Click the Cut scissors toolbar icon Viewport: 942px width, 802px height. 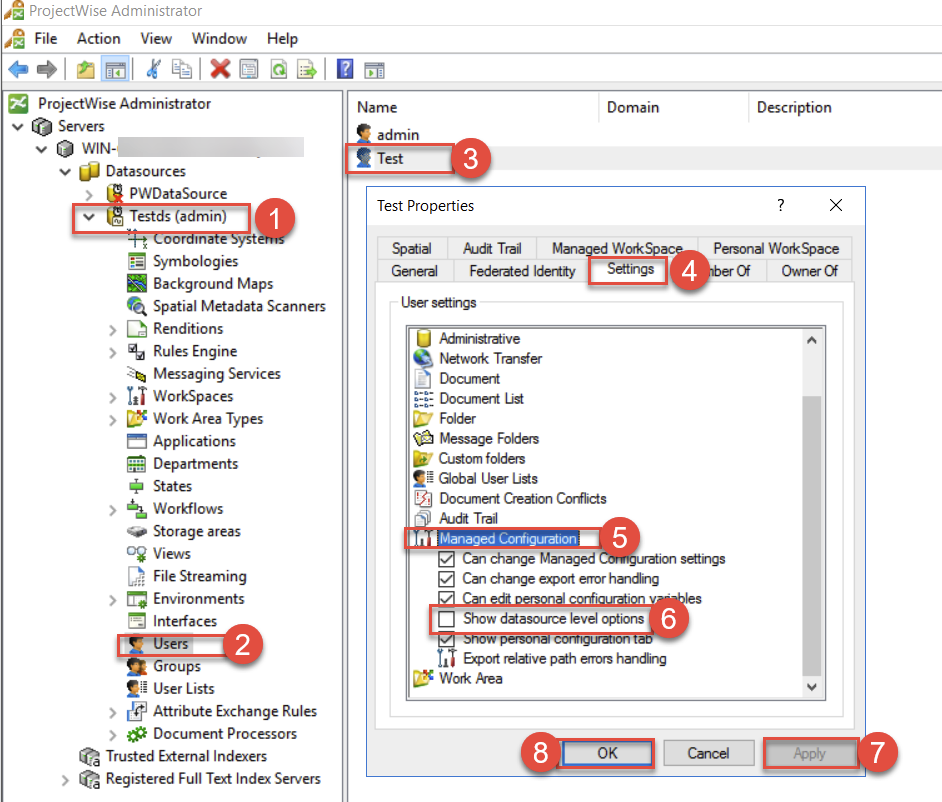[x=153, y=68]
